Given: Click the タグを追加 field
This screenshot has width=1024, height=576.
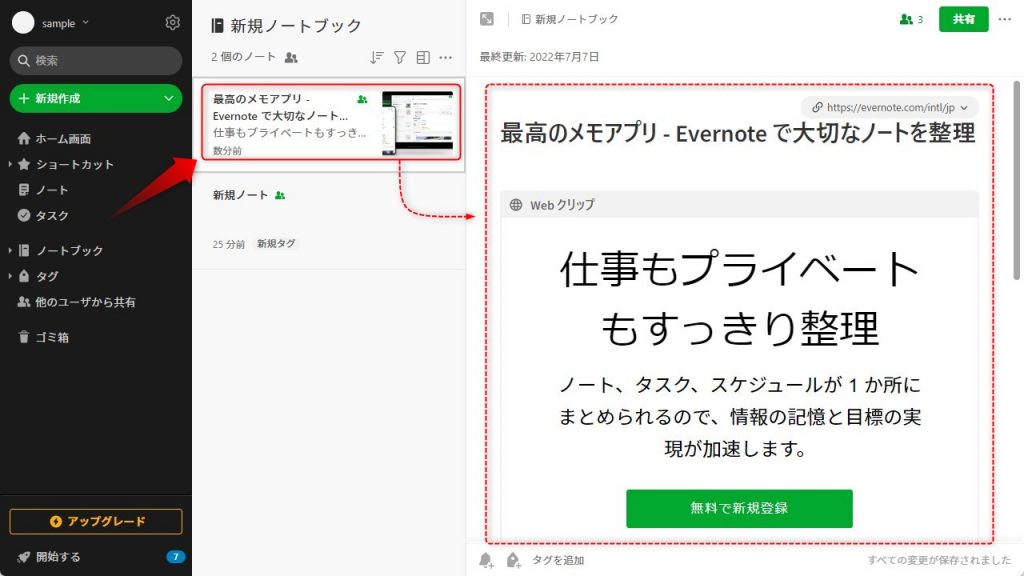Looking at the screenshot, I should 558,560.
